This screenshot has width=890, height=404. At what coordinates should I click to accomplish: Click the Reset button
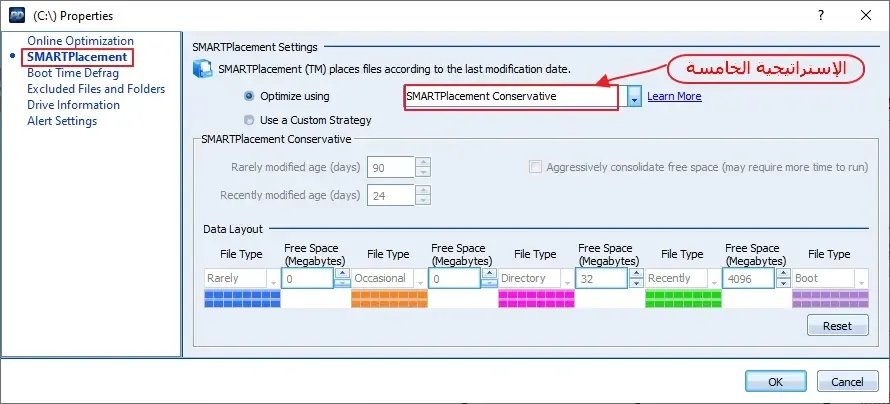[837, 326]
